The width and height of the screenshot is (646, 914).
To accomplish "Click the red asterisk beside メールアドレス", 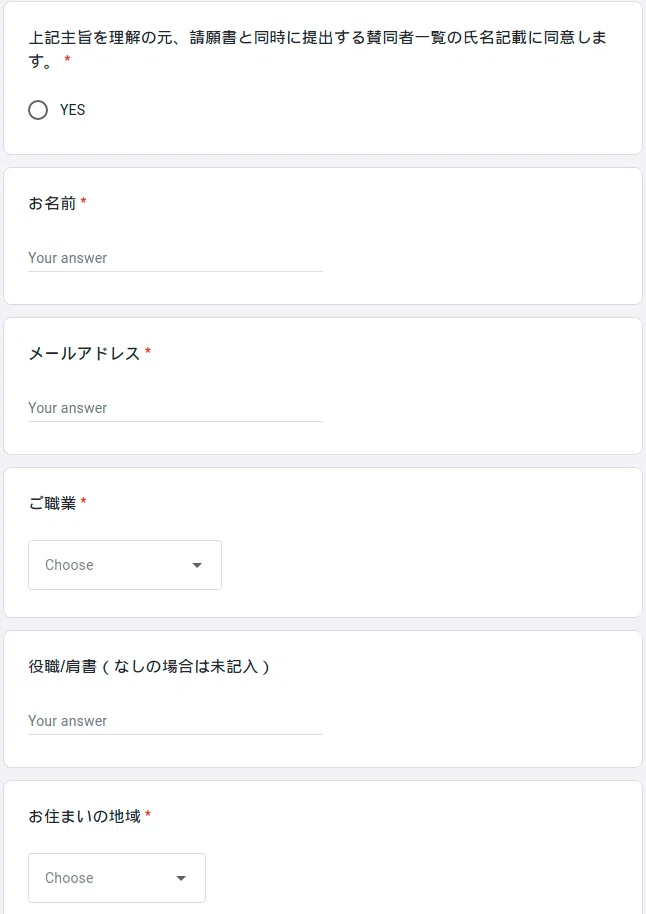I will coord(148,351).
